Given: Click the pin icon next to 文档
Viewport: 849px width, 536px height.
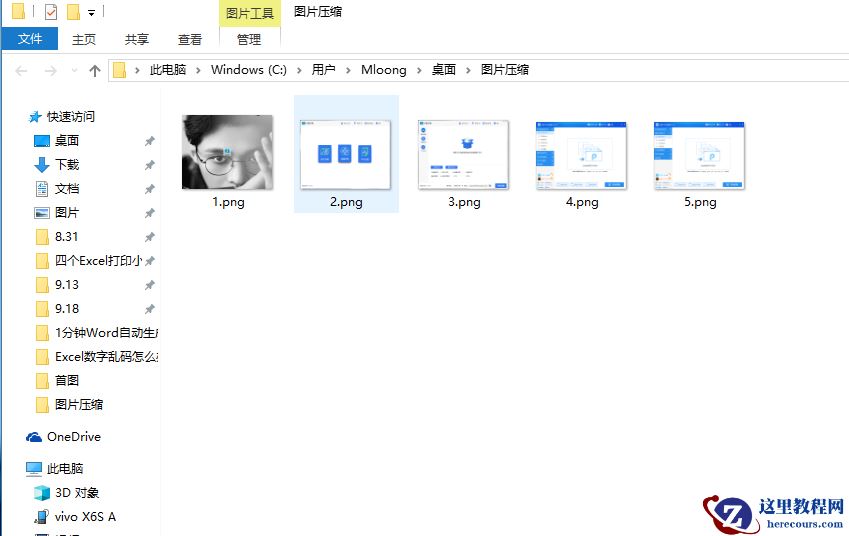Looking at the screenshot, I should tap(149, 189).
